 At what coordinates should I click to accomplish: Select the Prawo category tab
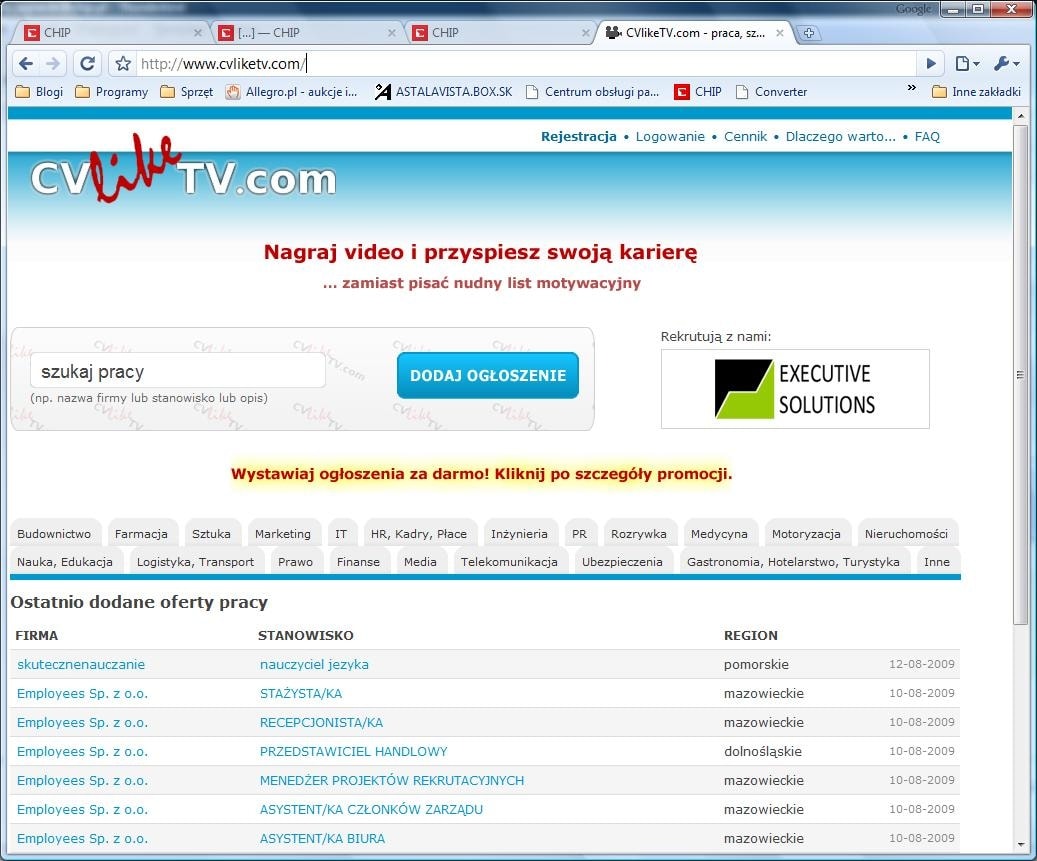click(295, 561)
